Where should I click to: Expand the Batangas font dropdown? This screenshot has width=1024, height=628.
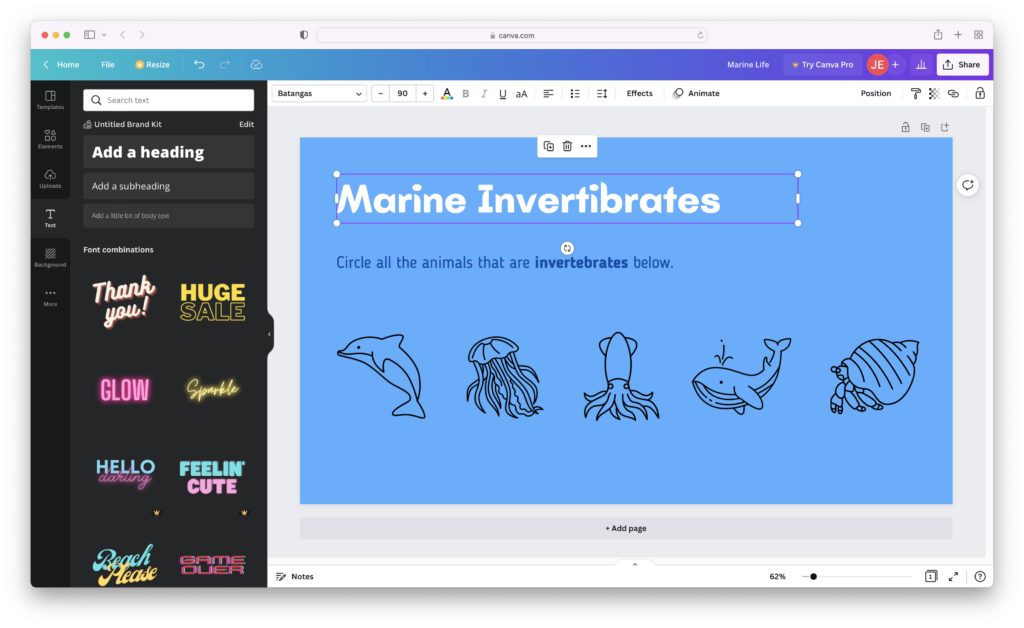coord(319,93)
